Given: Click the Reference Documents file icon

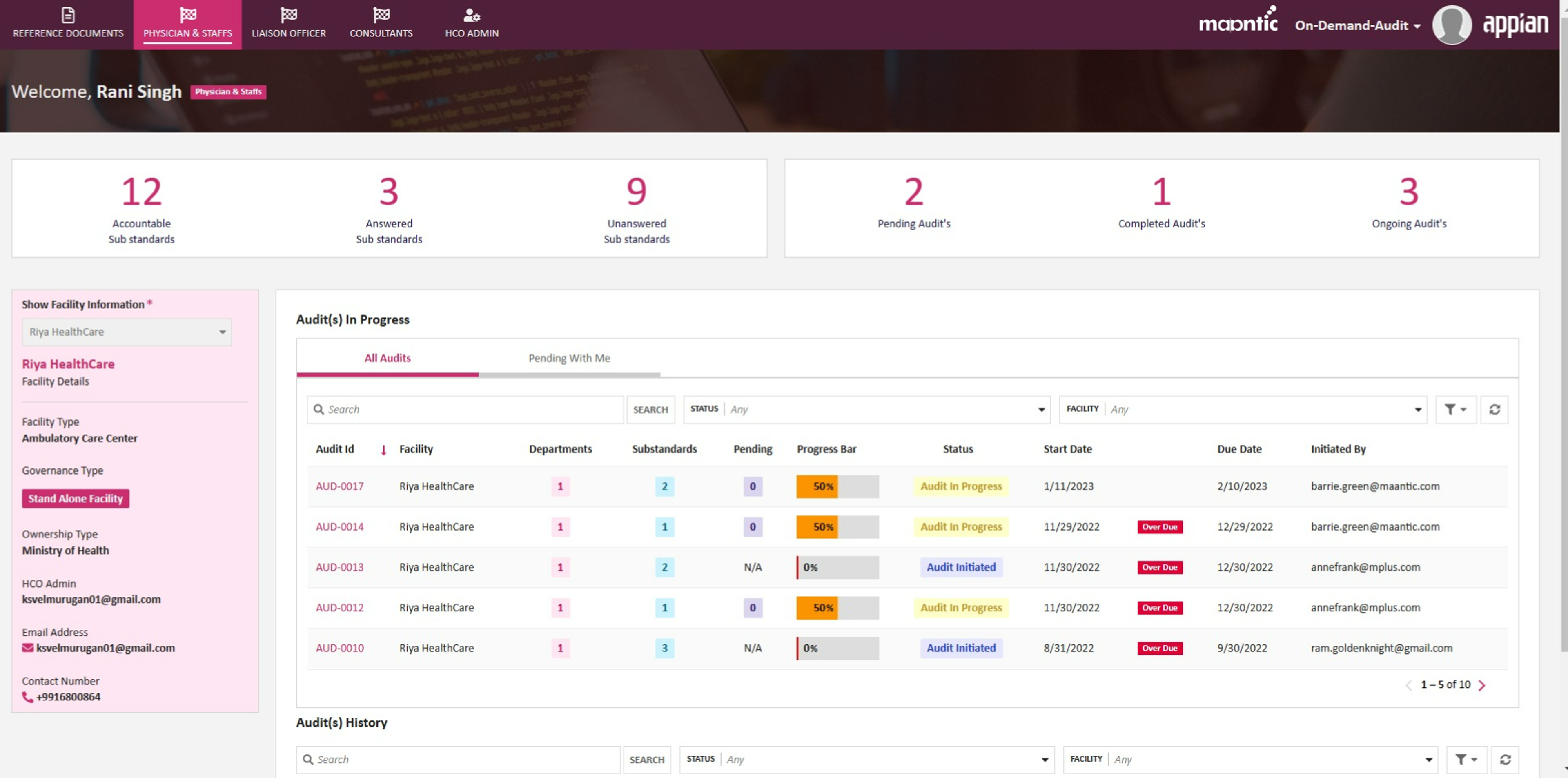Looking at the screenshot, I should [x=68, y=15].
